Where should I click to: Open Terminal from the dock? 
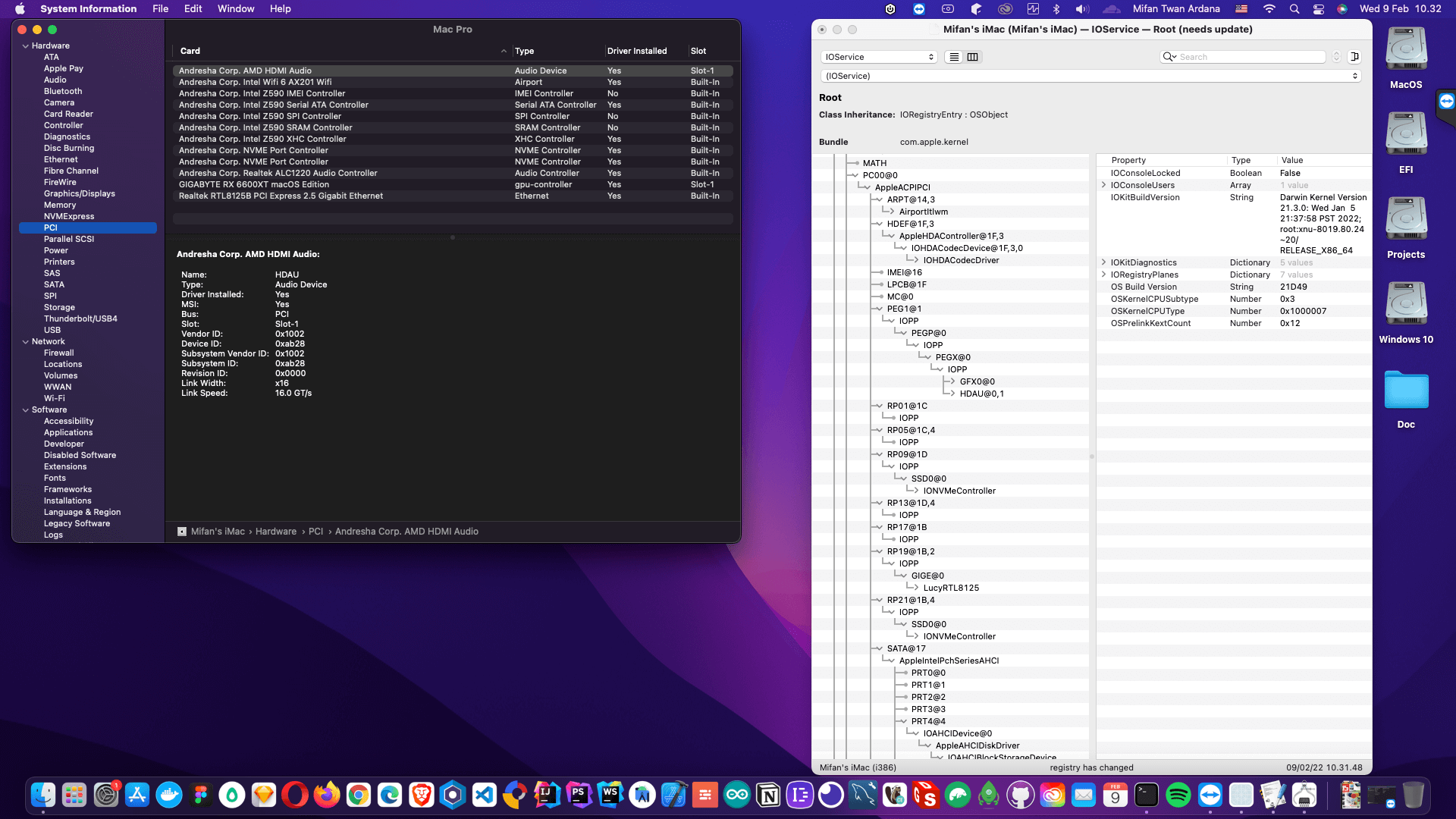[1147, 795]
